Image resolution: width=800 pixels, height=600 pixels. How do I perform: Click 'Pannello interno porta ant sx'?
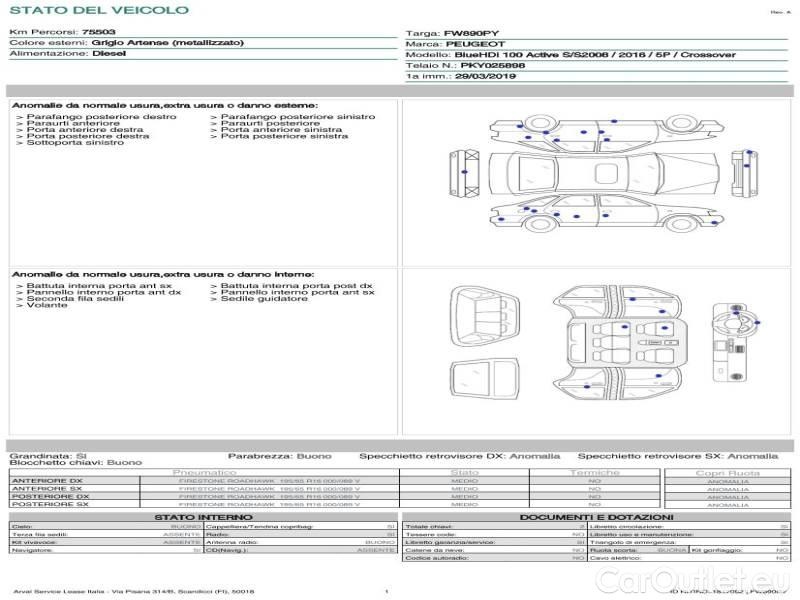(297, 292)
